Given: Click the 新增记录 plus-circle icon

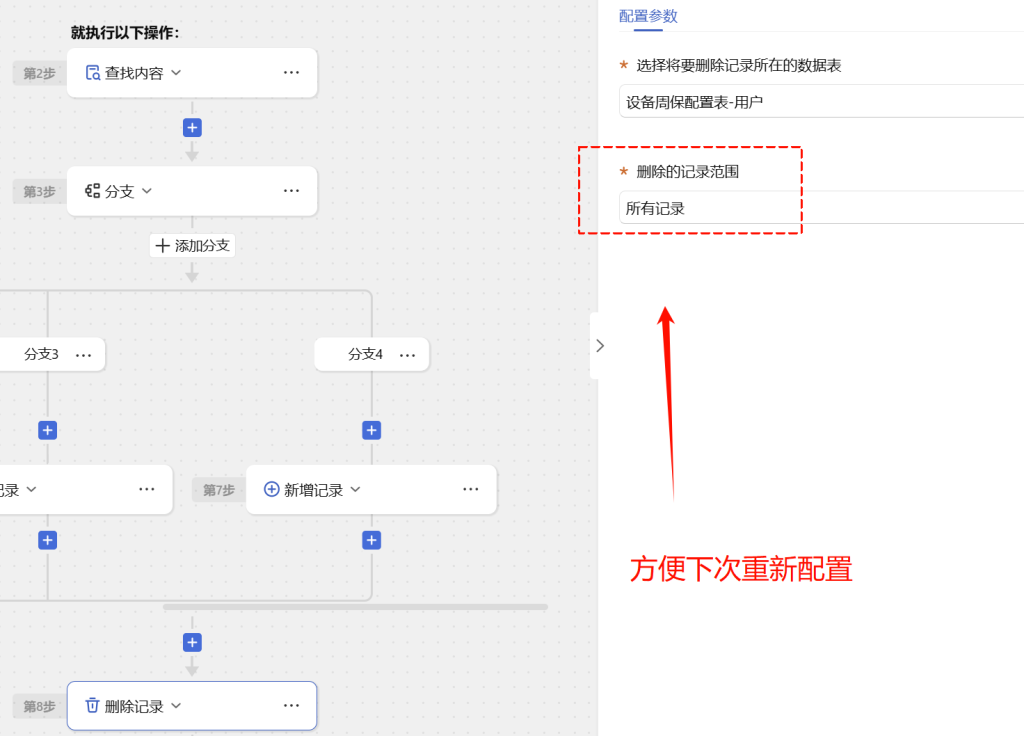Looking at the screenshot, I should (x=272, y=489).
